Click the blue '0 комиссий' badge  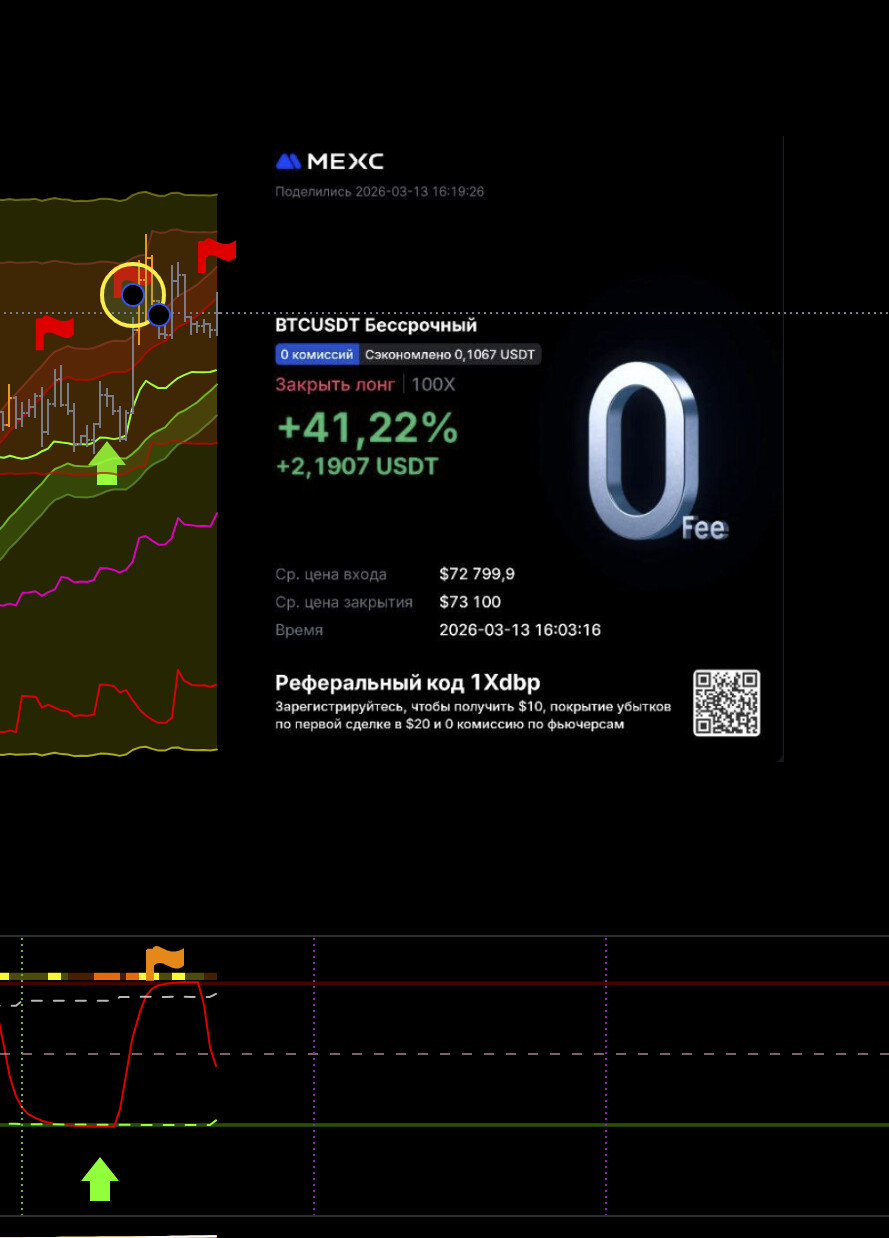click(x=316, y=354)
